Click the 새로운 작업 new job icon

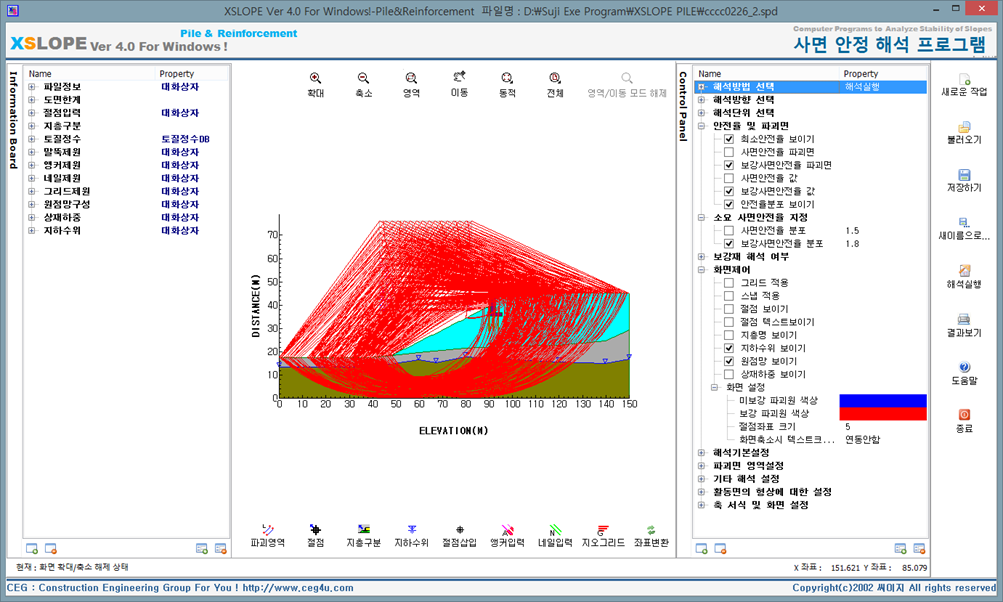click(964, 79)
